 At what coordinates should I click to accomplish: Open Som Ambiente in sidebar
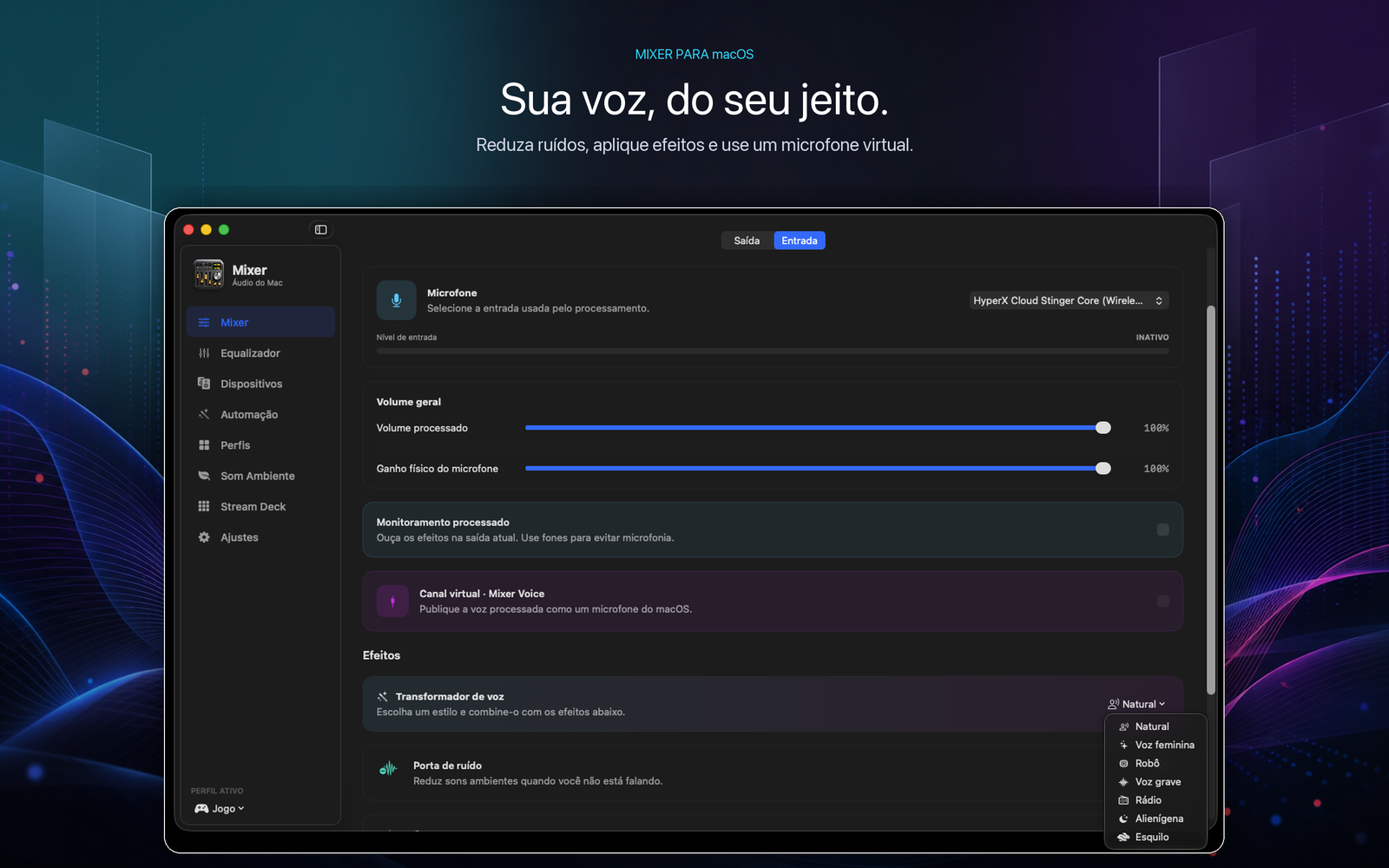pyautogui.click(x=260, y=477)
